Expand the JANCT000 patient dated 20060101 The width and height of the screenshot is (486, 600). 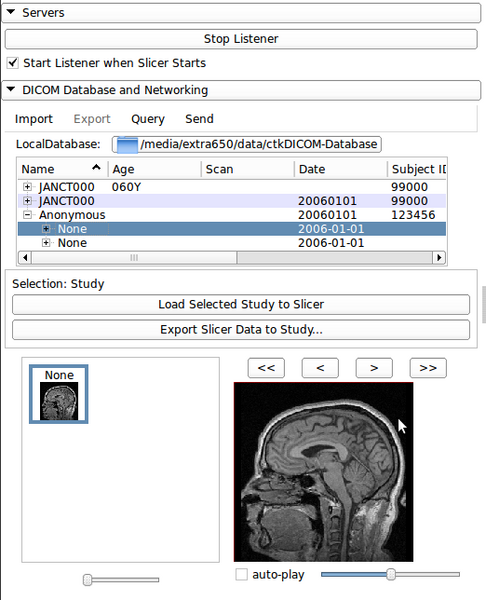tap(27, 201)
